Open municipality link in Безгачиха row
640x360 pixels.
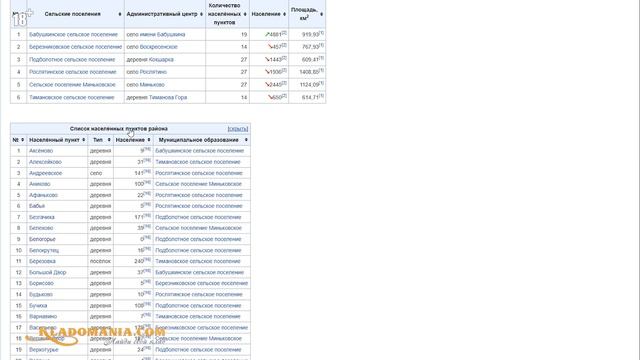click(198, 218)
